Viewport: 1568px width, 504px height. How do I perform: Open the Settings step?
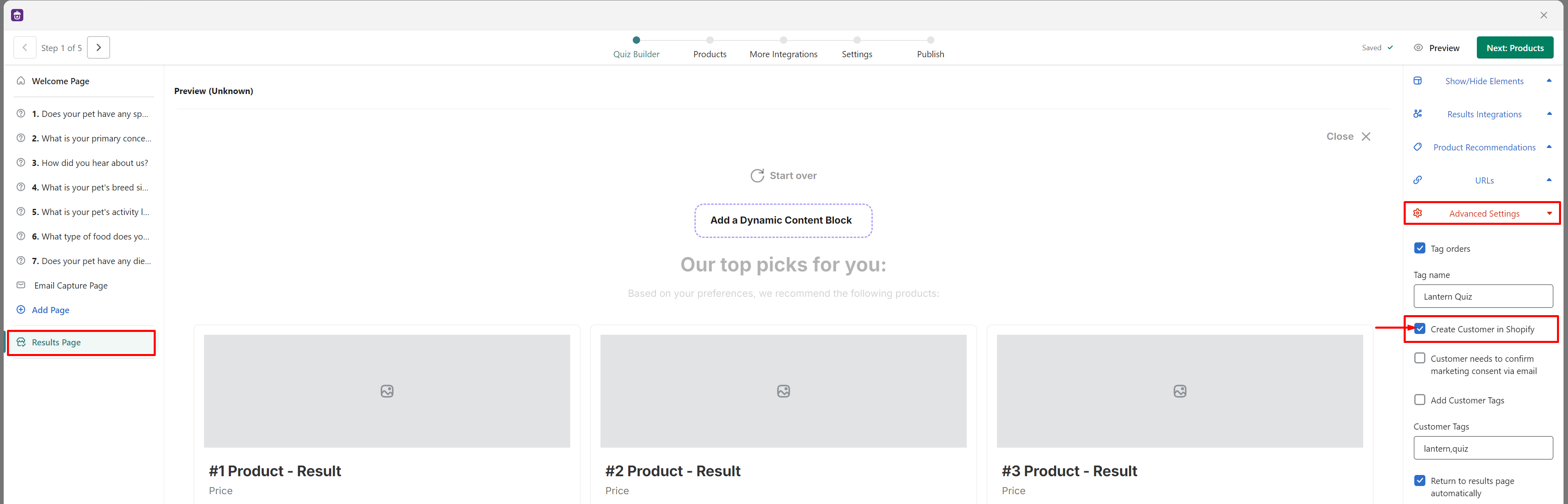pos(857,48)
